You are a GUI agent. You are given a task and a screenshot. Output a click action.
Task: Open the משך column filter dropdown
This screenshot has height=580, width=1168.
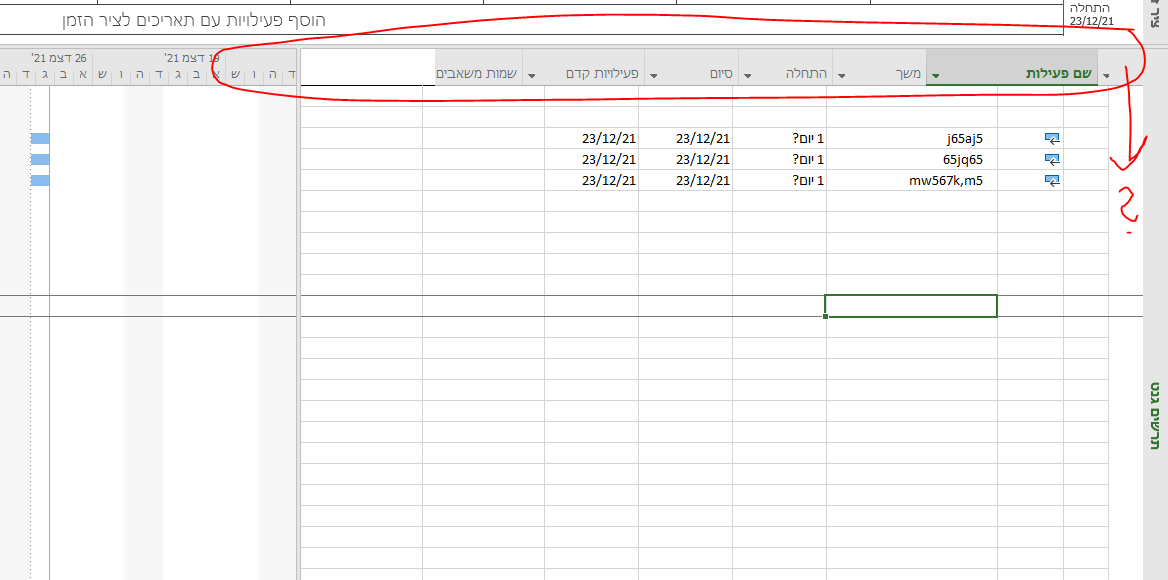click(x=842, y=75)
